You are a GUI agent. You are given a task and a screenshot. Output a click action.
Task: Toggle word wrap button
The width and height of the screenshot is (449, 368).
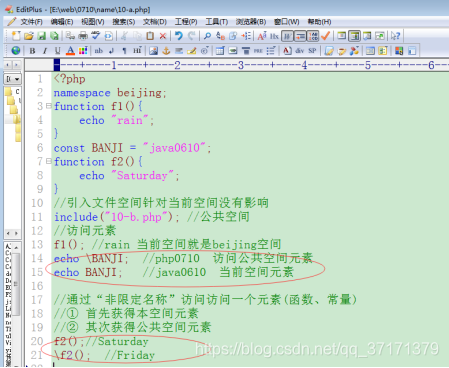click(x=287, y=36)
